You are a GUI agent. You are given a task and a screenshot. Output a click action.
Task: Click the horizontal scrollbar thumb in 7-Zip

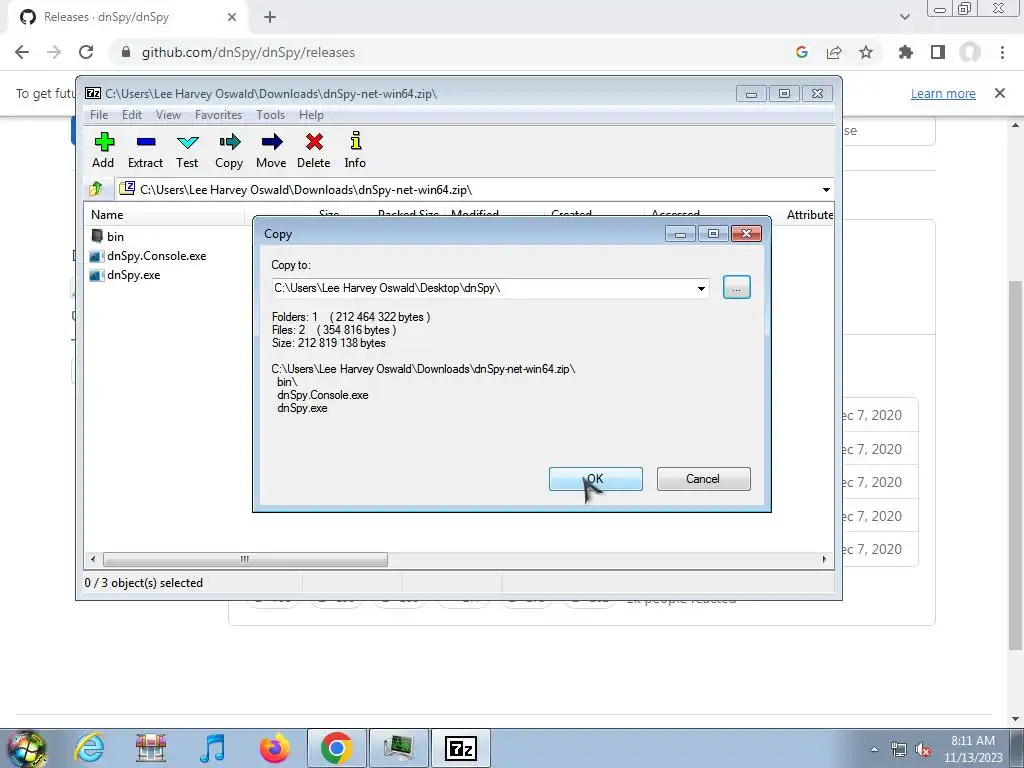245,559
